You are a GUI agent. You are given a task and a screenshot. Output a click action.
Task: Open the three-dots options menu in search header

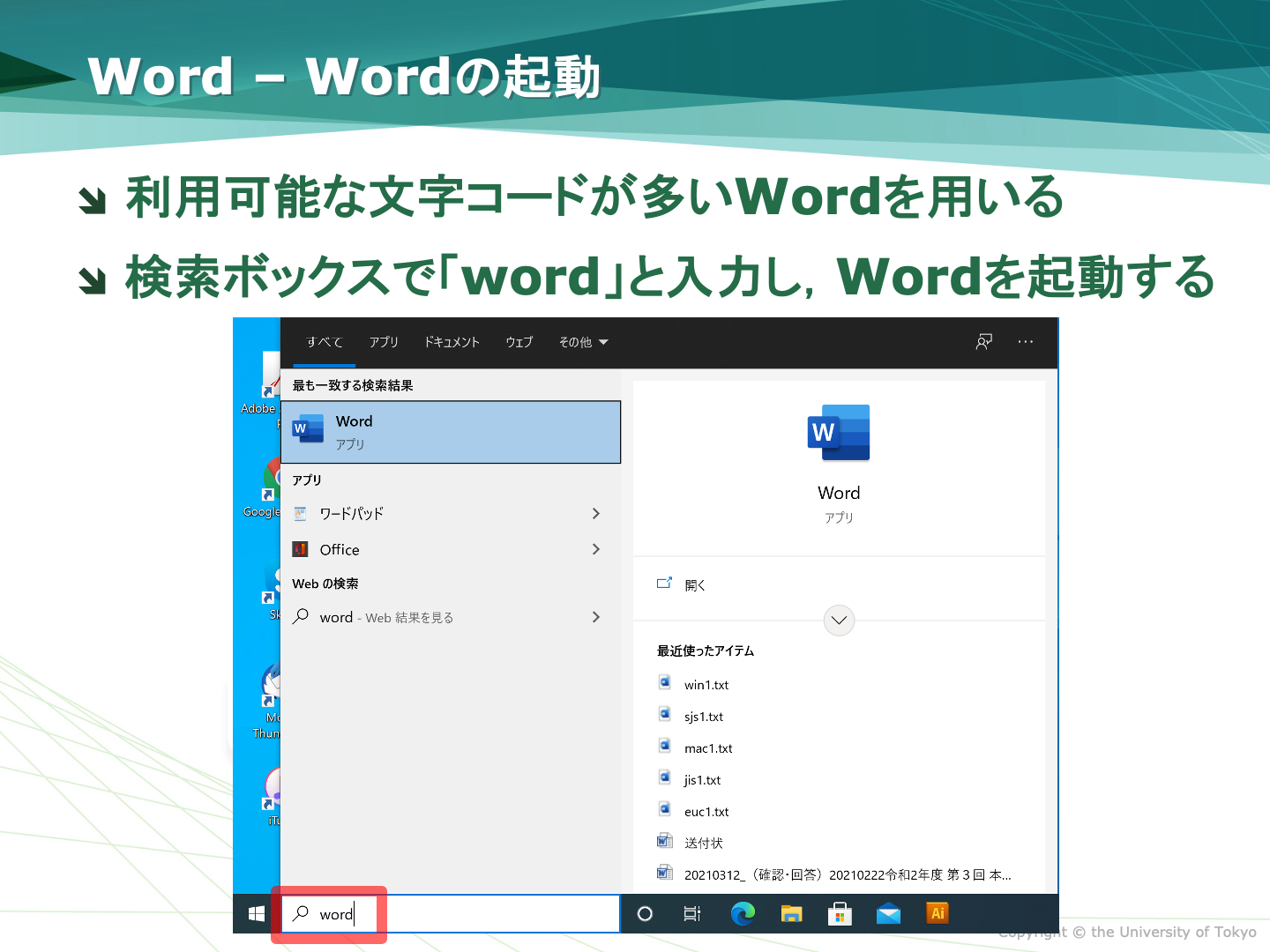[1025, 341]
